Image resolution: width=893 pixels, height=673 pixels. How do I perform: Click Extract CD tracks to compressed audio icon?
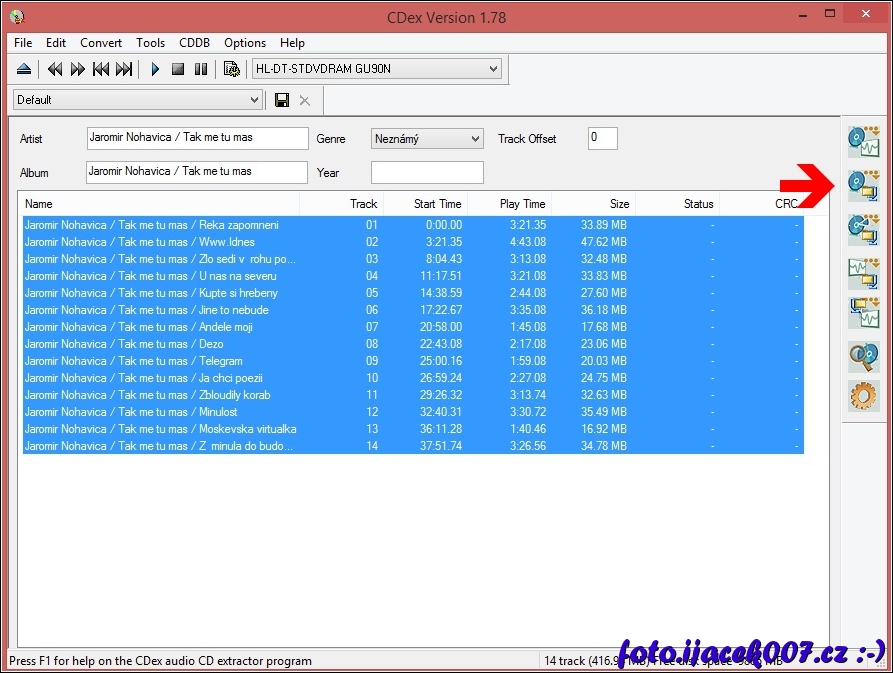tap(862, 185)
